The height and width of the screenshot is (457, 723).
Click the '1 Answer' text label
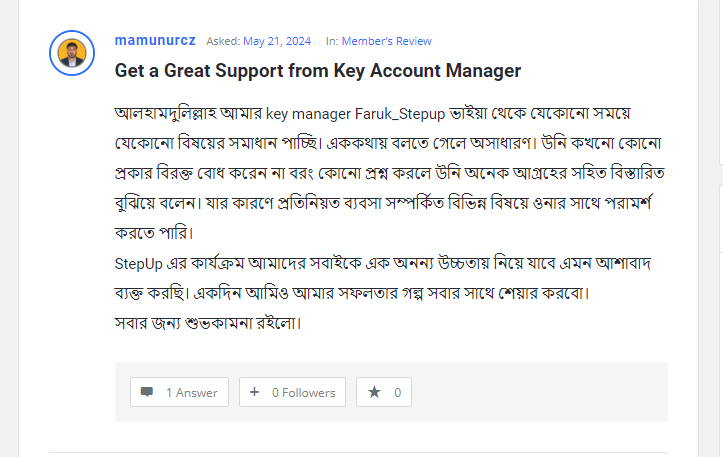[x=191, y=393]
